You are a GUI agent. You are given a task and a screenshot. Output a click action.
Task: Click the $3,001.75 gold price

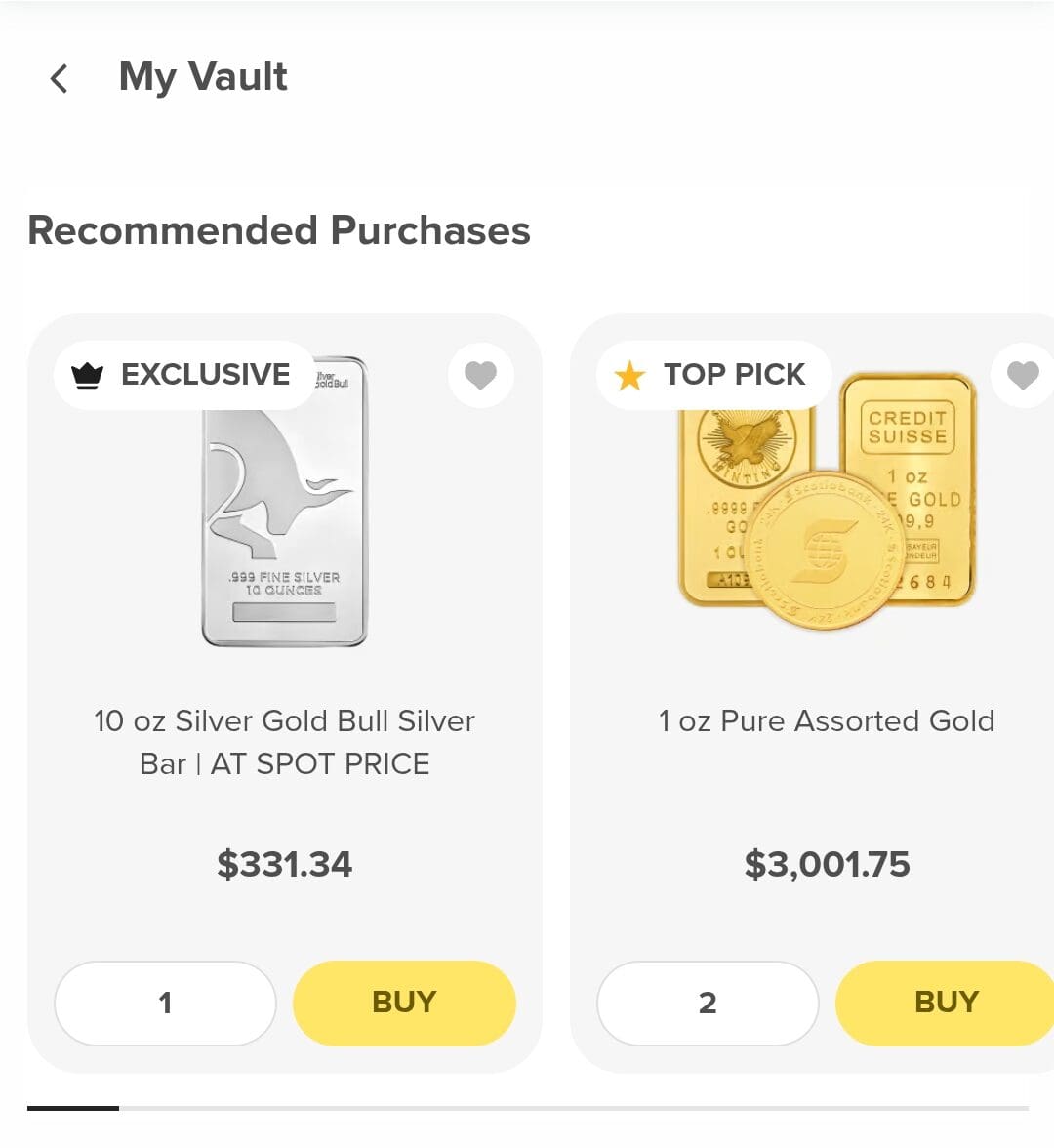(827, 864)
